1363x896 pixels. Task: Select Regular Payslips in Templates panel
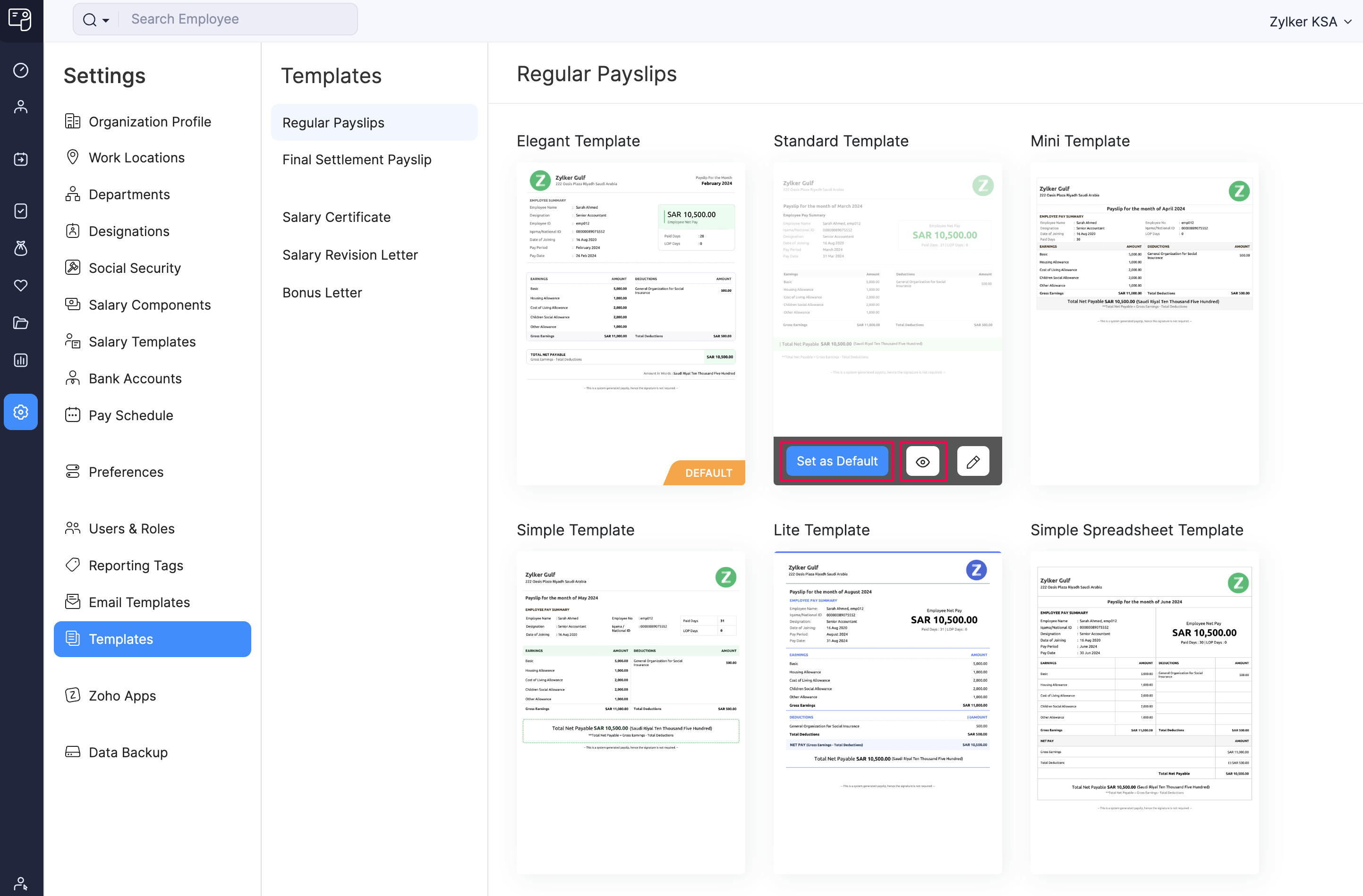[333, 122]
